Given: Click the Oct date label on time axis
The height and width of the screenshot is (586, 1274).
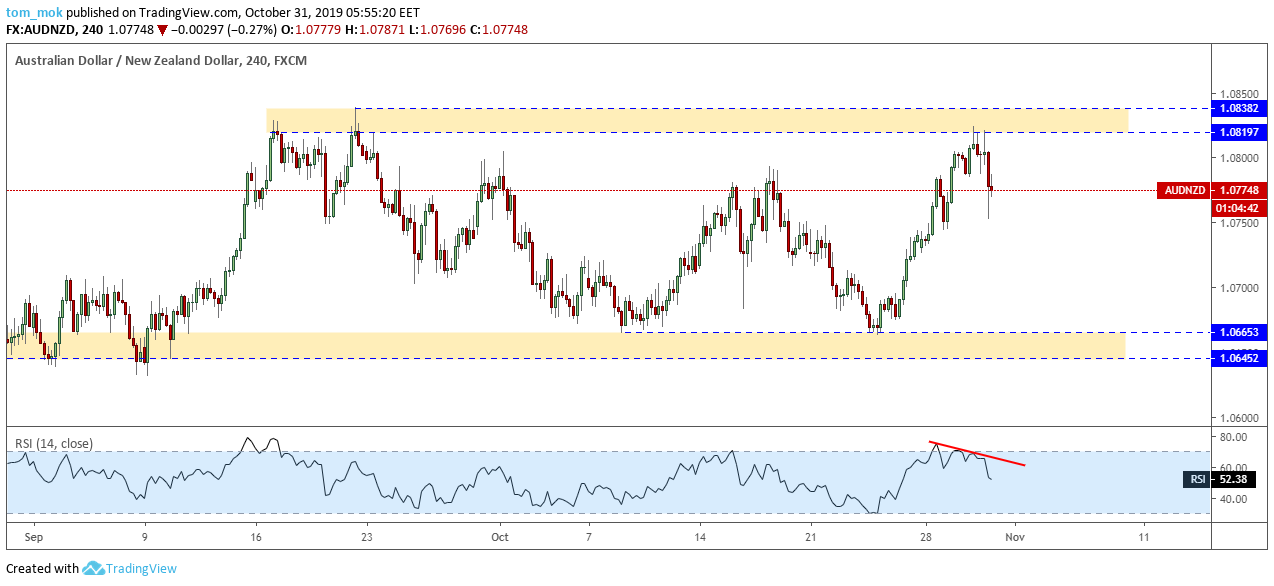Looking at the screenshot, I should [x=502, y=537].
